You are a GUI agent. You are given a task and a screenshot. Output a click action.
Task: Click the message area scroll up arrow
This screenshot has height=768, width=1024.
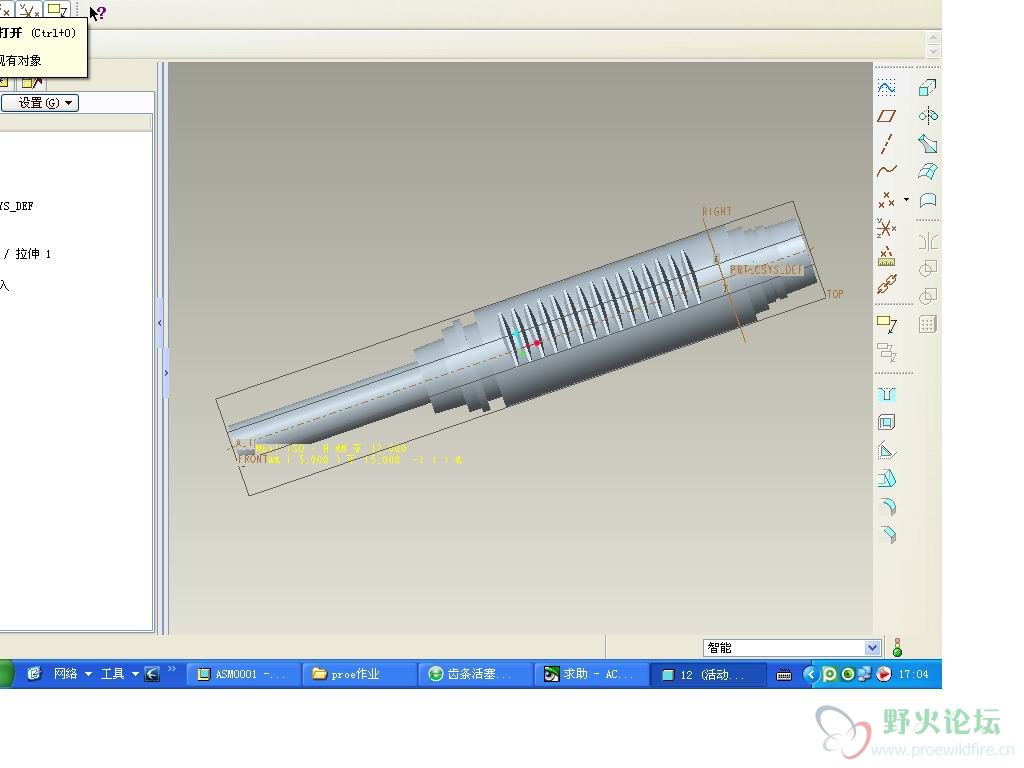click(933, 38)
